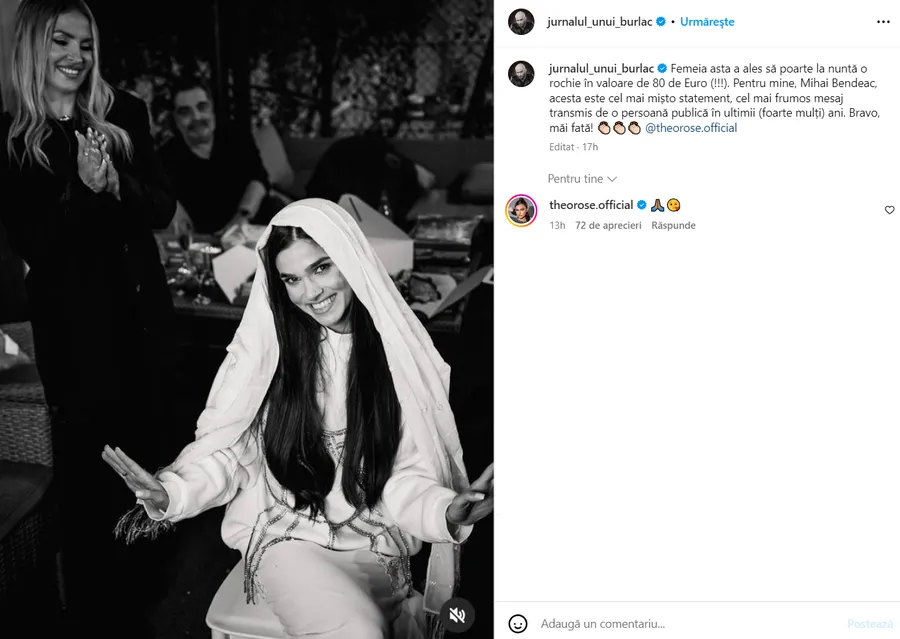Open the three-dot more options menu
This screenshot has width=900, height=639.
click(883, 22)
